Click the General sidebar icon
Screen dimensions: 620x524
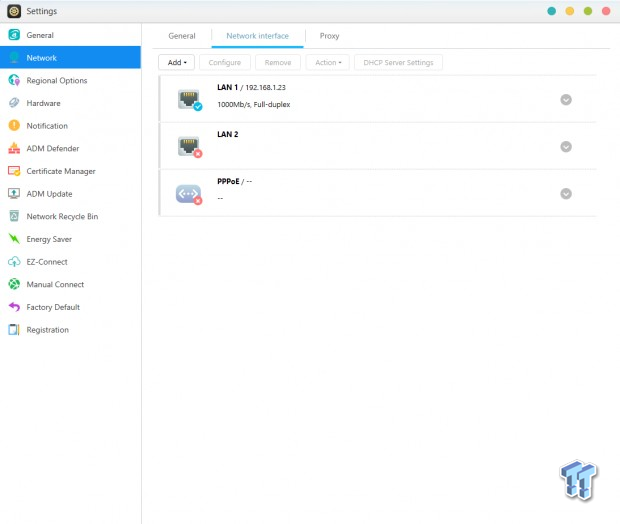click(14, 35)
